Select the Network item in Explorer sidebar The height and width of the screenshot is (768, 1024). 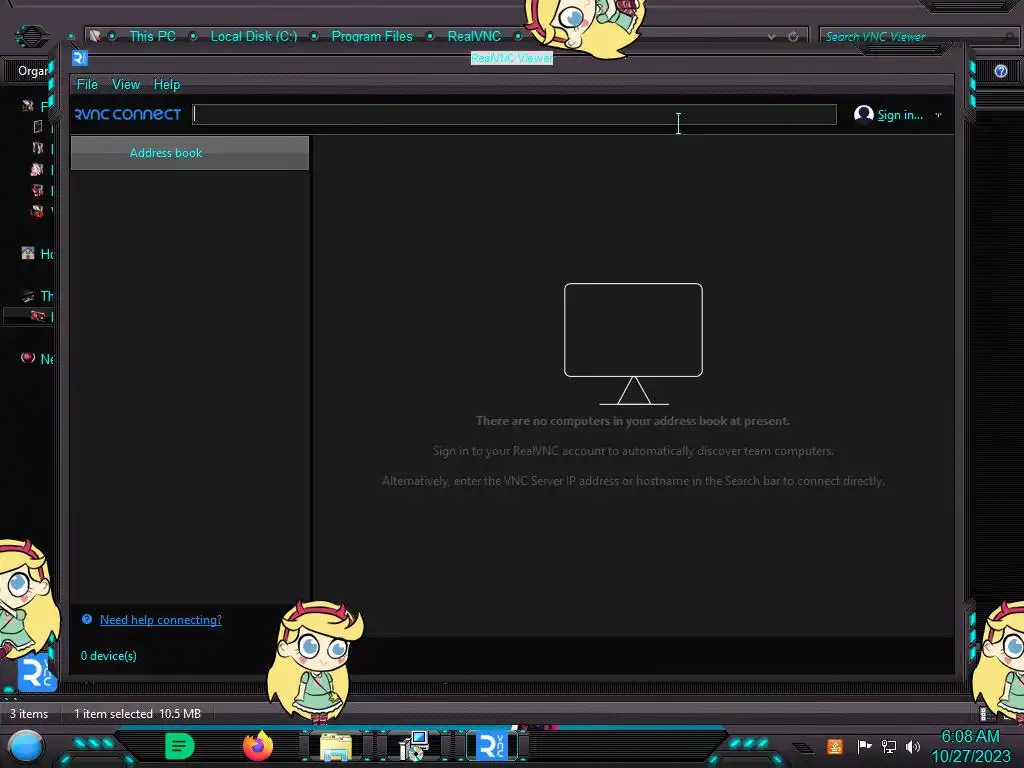(37, 359)
